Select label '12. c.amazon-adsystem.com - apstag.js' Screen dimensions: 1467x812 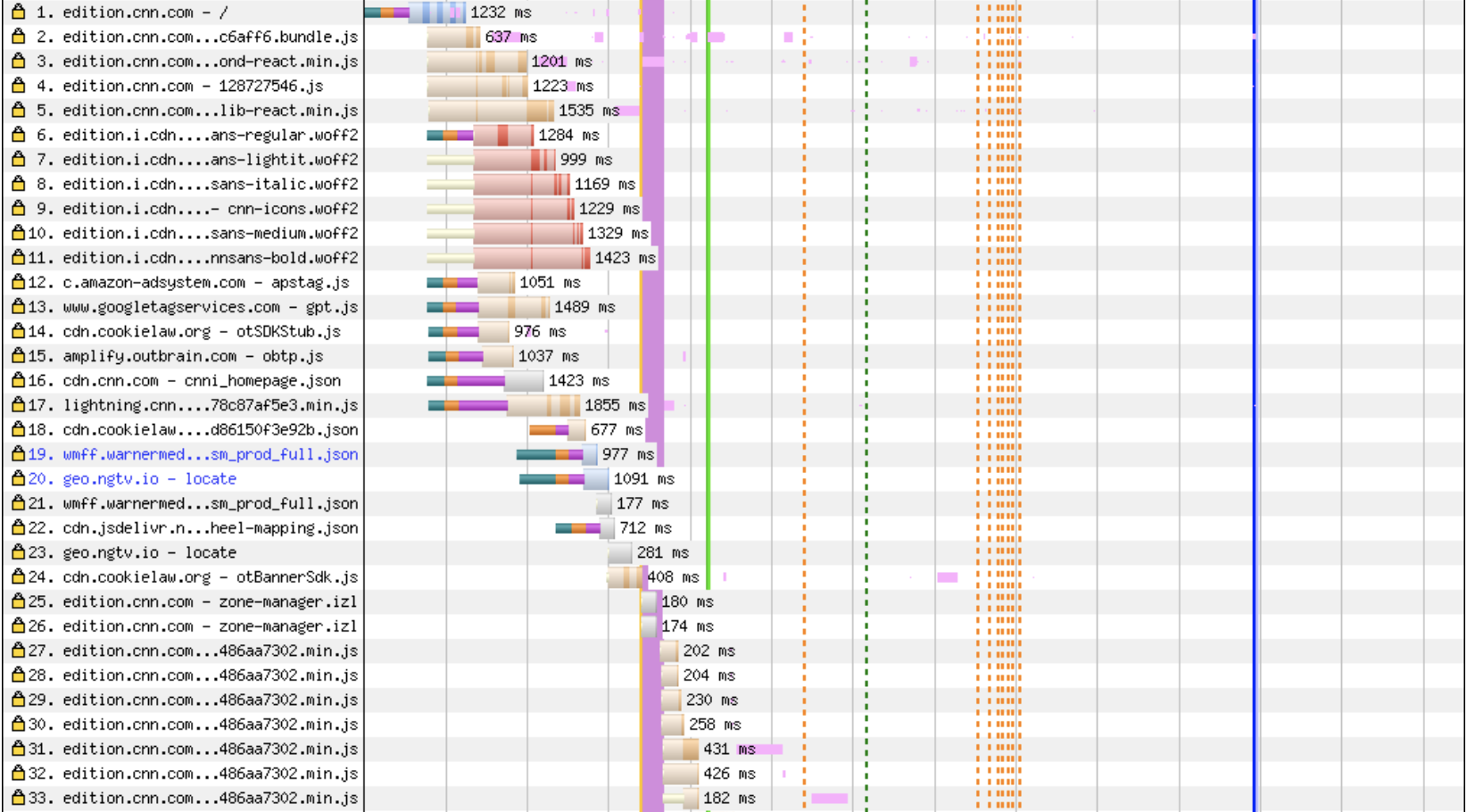[x=188, y=282]
